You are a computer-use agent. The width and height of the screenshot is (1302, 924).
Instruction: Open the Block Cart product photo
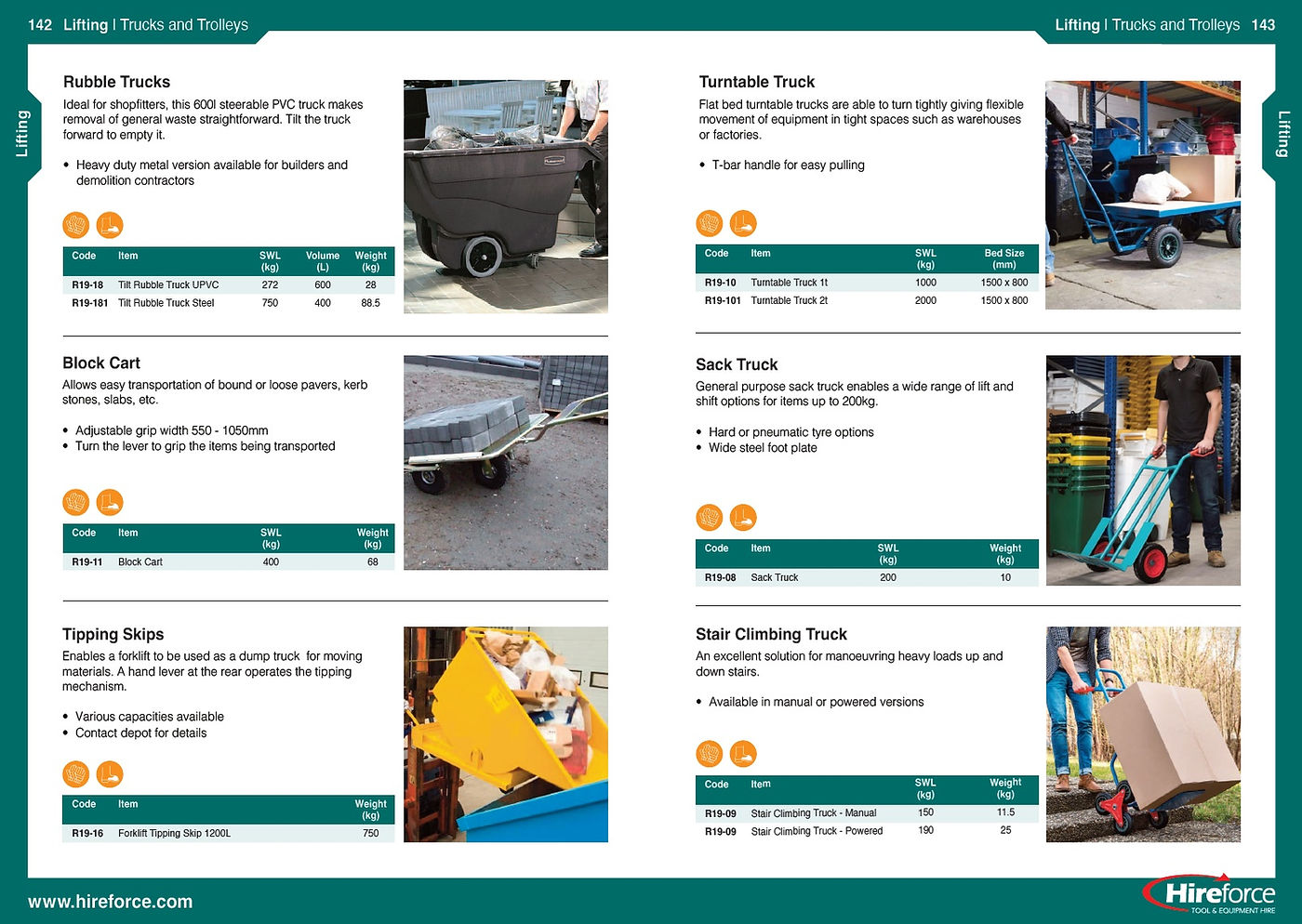pos(506,462)
